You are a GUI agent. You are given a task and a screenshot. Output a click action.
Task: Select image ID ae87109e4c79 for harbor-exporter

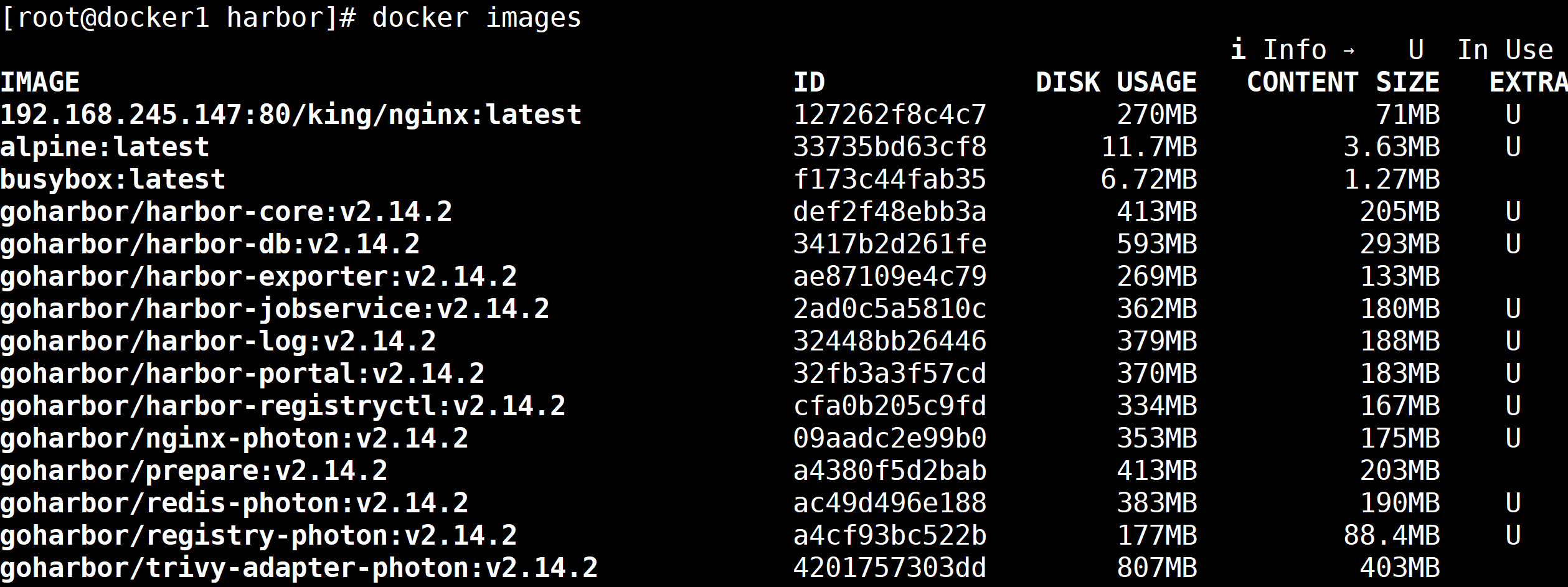click(x=890, y=276)
